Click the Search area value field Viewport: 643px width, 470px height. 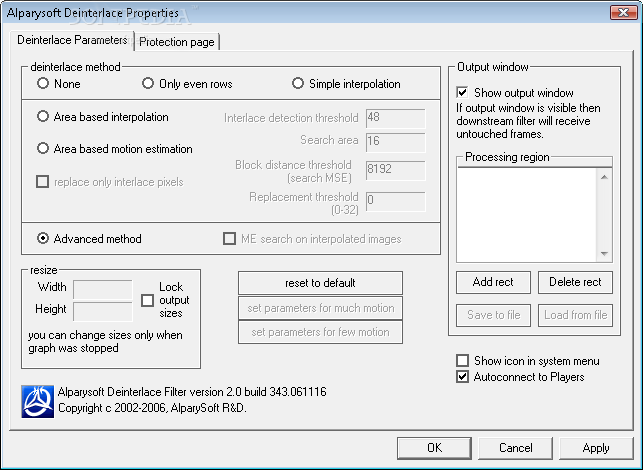pos(396,142)
